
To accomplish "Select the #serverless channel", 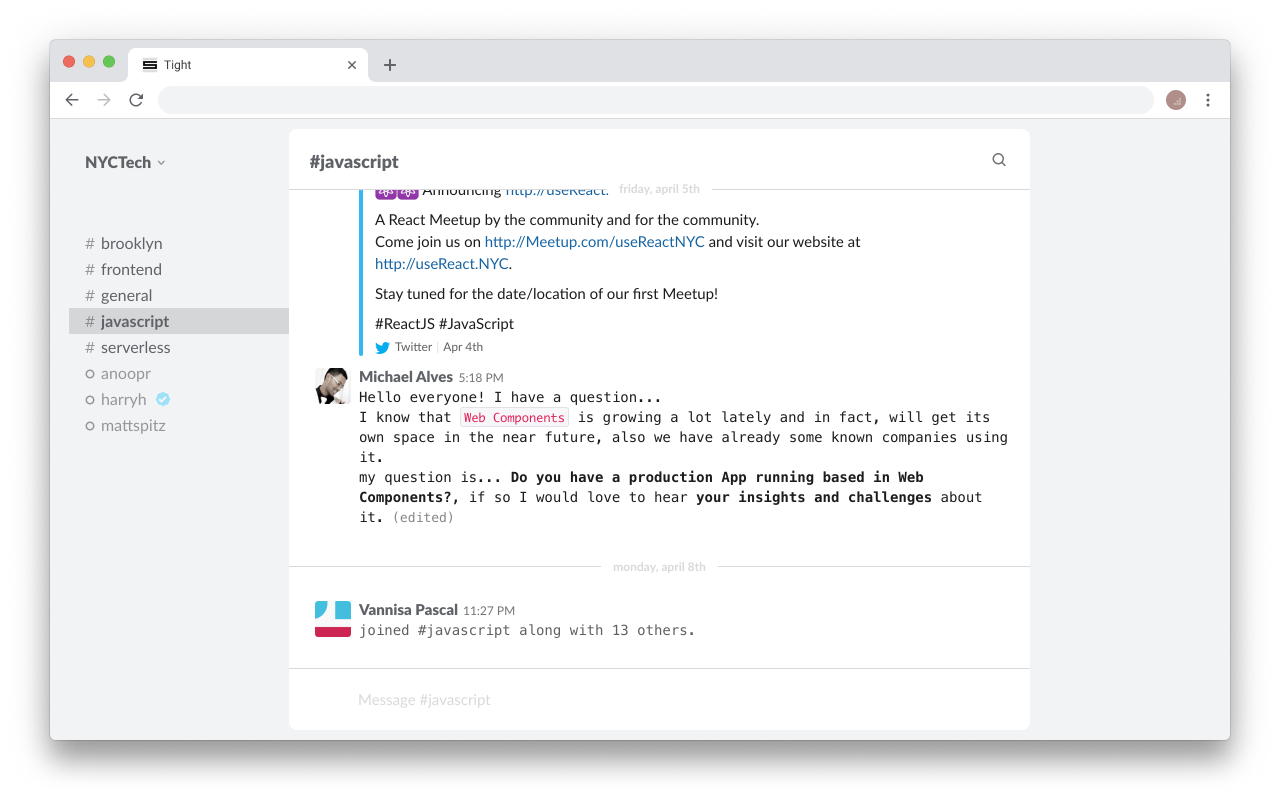I will click(136, 347).
